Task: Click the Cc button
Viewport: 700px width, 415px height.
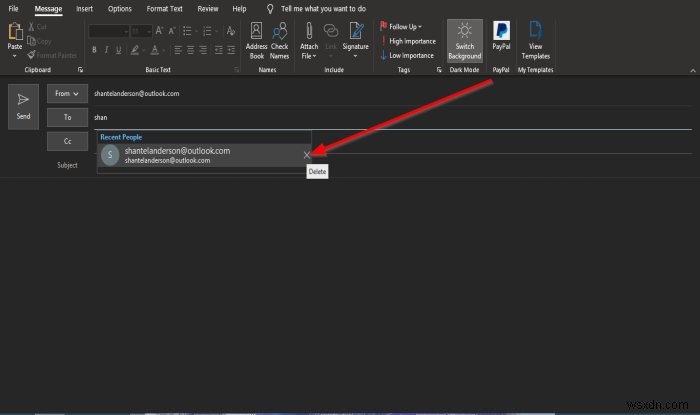Action: 66,141
